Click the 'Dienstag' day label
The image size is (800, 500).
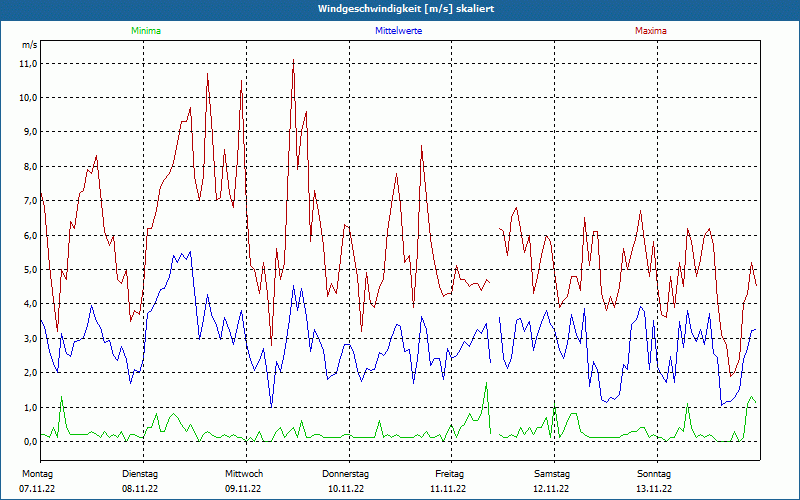point(140,474)
